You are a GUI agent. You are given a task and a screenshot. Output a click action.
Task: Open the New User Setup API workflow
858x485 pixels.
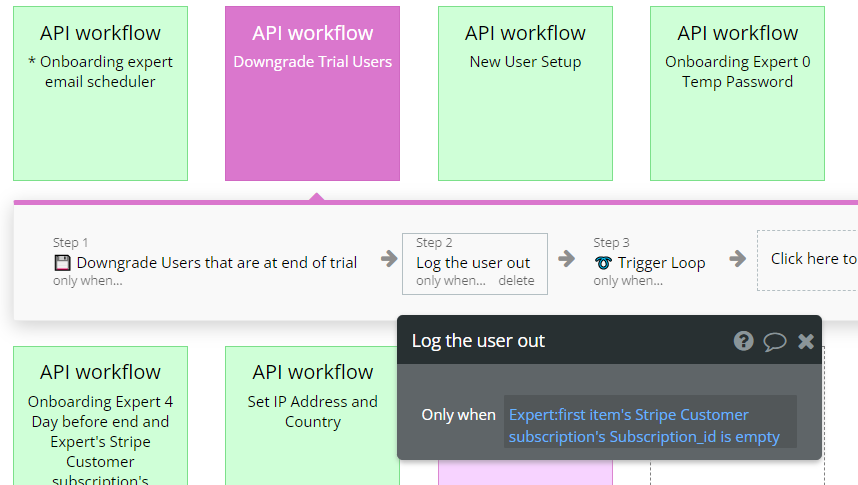pyautogui.click(x=525, y=93)
